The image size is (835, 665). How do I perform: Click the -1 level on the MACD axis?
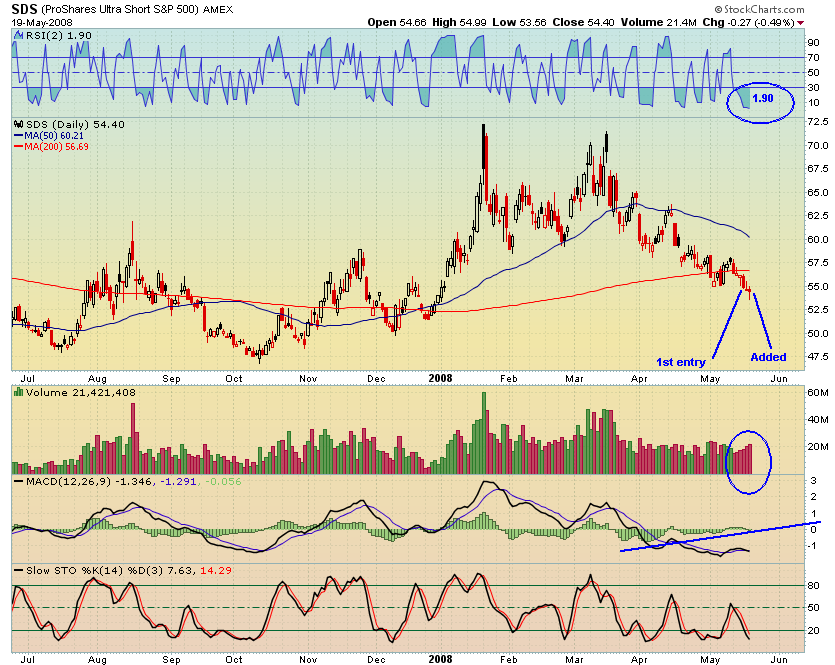[x=812, y=546]
